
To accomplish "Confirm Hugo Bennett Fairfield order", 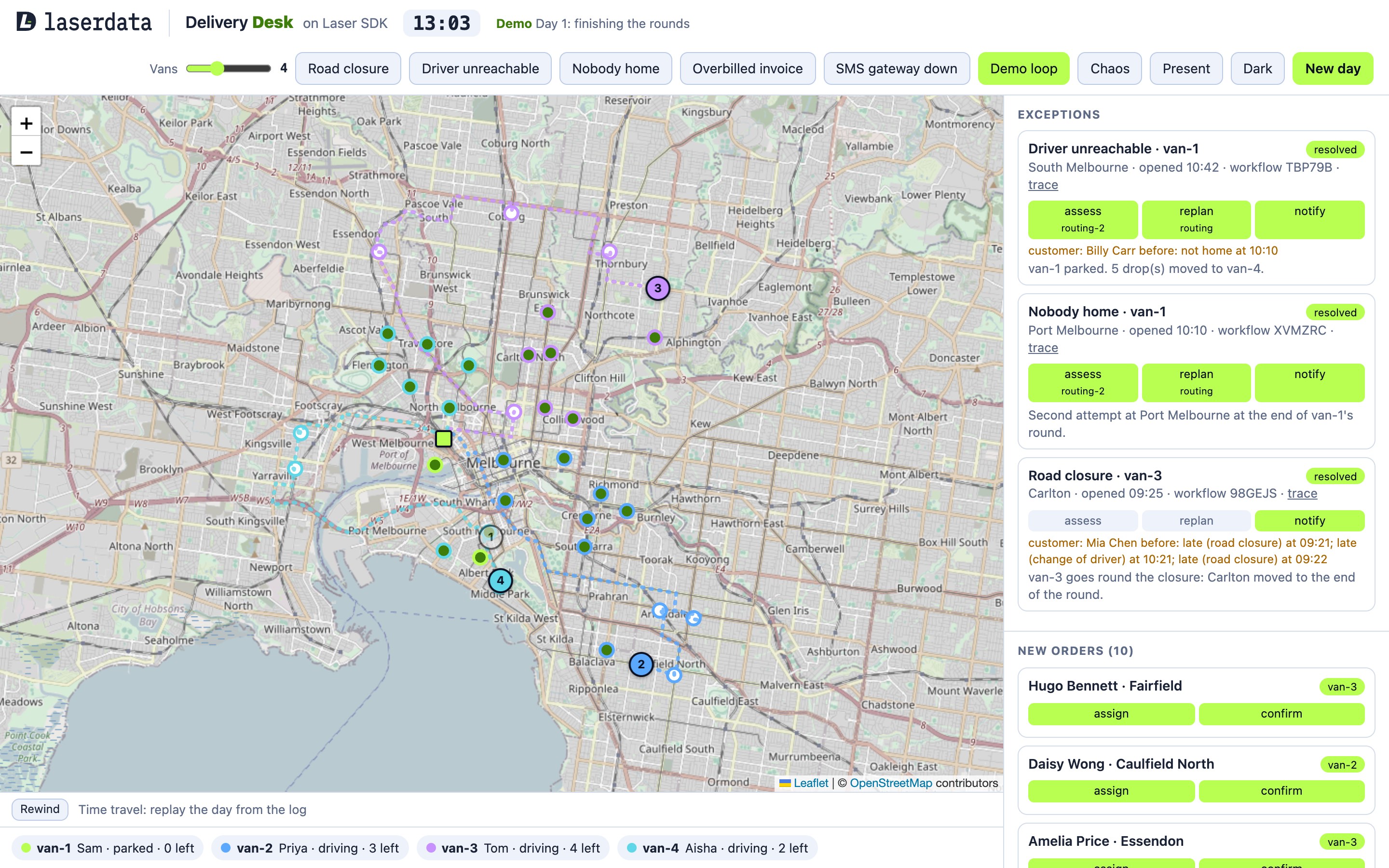I will tap(1281, 714).
